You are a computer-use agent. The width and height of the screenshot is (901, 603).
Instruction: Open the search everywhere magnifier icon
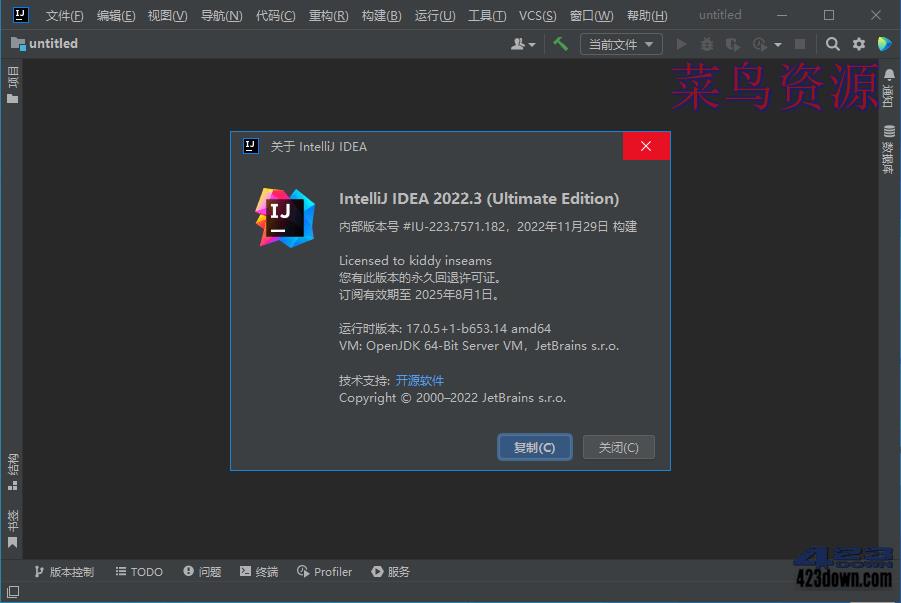tap(832, 44)
